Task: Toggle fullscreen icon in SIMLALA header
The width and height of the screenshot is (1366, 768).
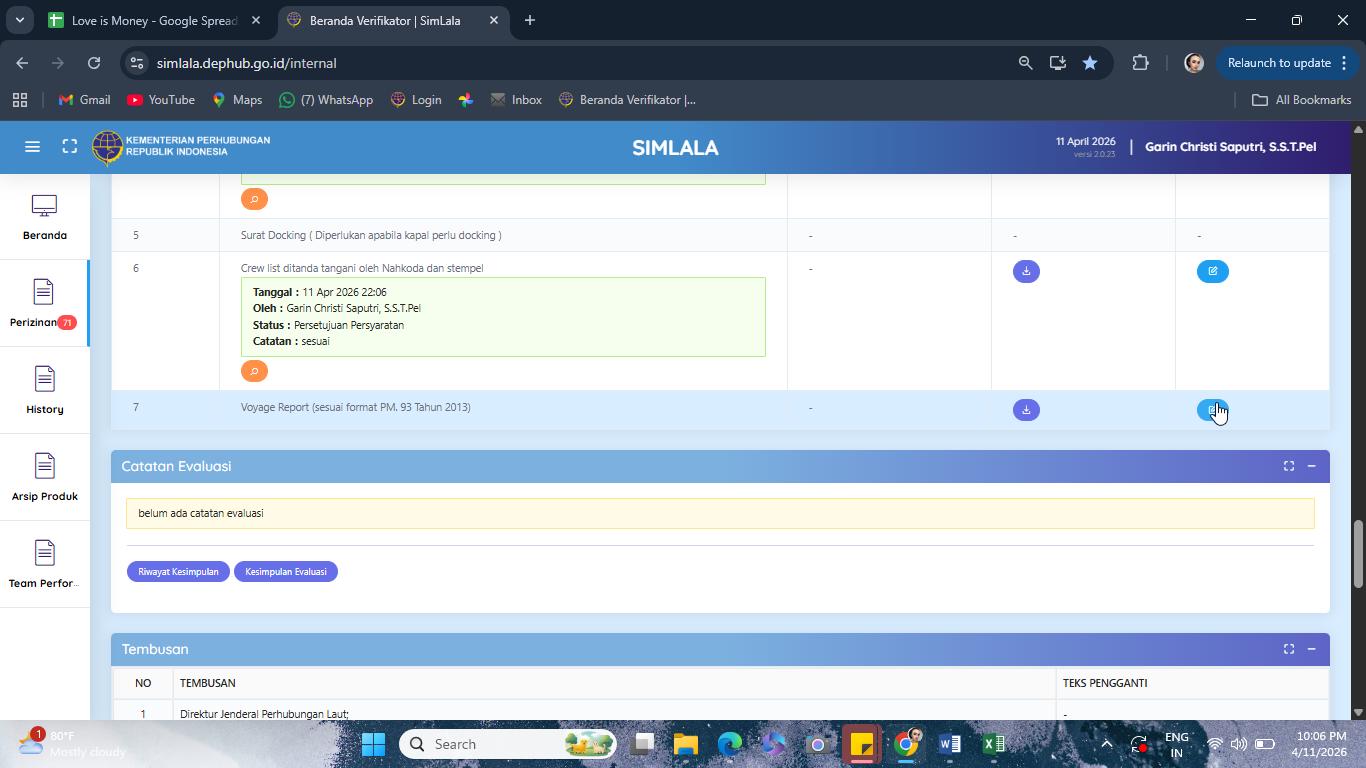Action: pos(70,147)
